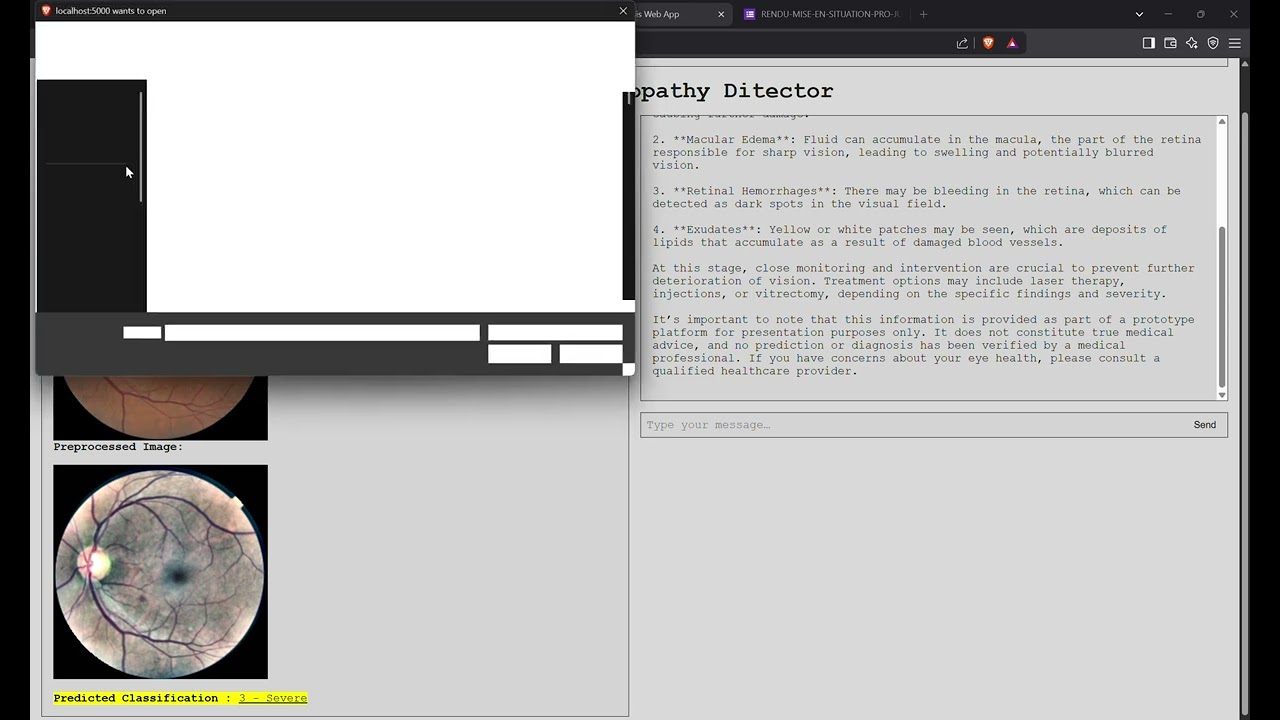Open the browser hamburger menu
The image size is (1280, 720).
tap(1235, 43)
